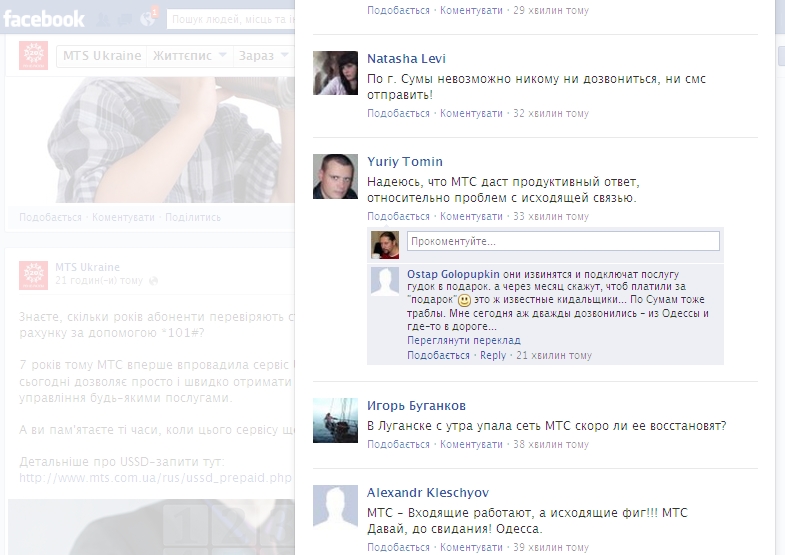The height and width of the screenshot is (555, 785).
Task: Select text 'В Луганске с утра упала сеть'
Action: 454,426
